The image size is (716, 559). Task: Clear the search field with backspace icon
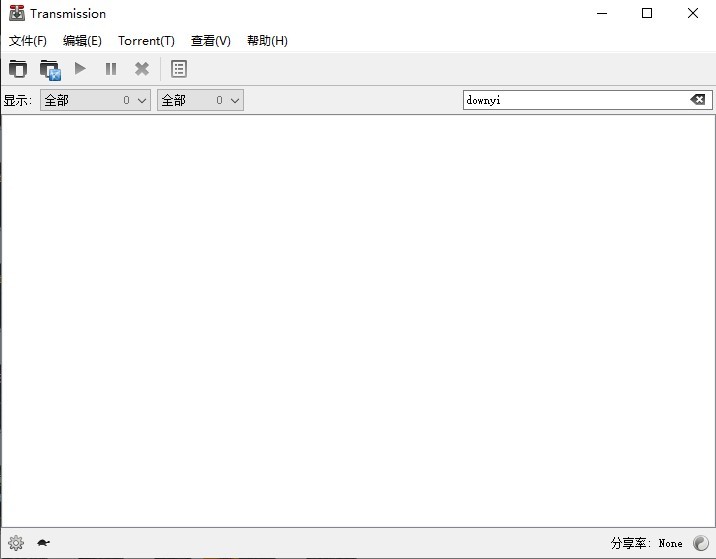698,100
